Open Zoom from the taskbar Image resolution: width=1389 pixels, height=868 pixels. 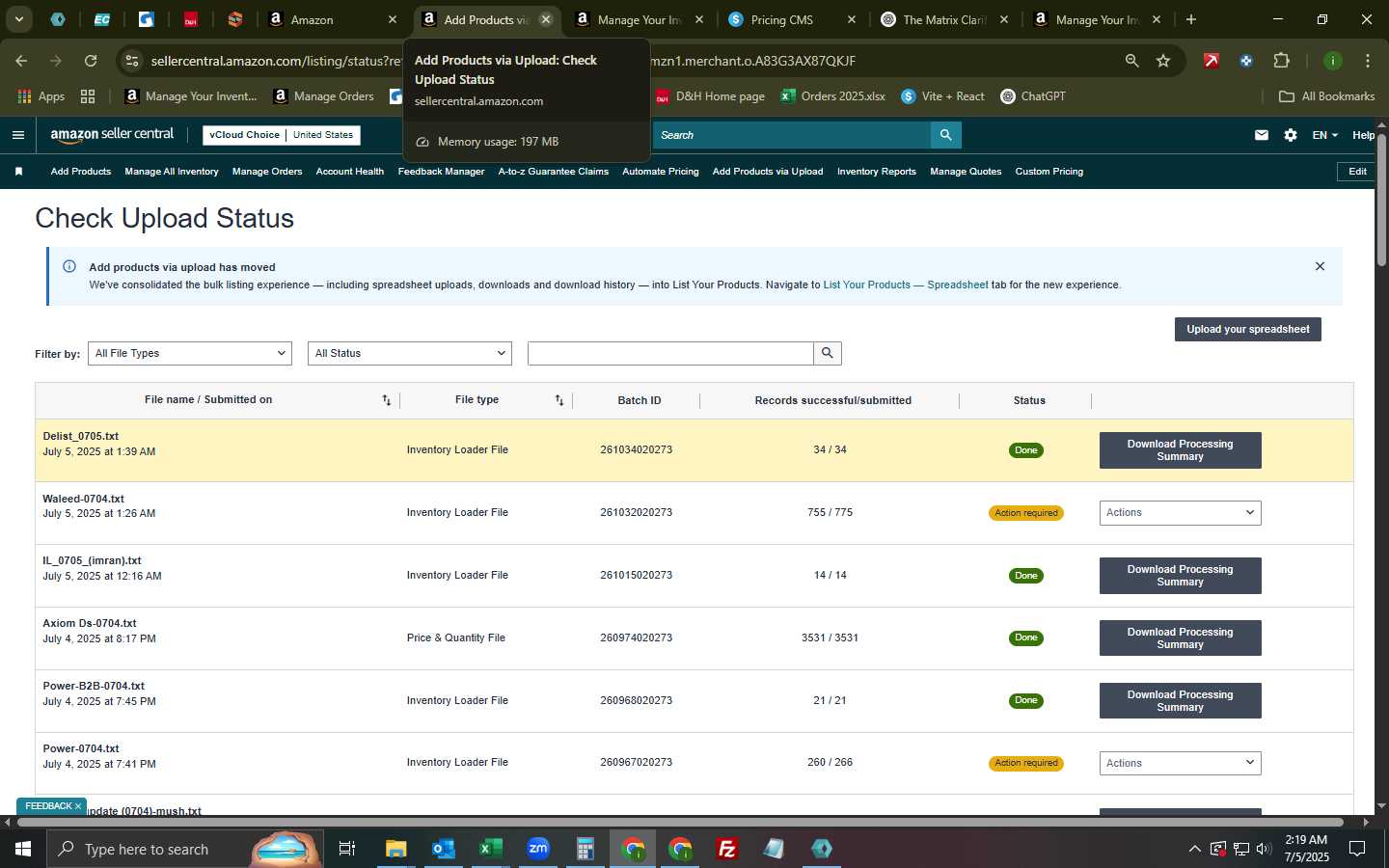[538, 849]
